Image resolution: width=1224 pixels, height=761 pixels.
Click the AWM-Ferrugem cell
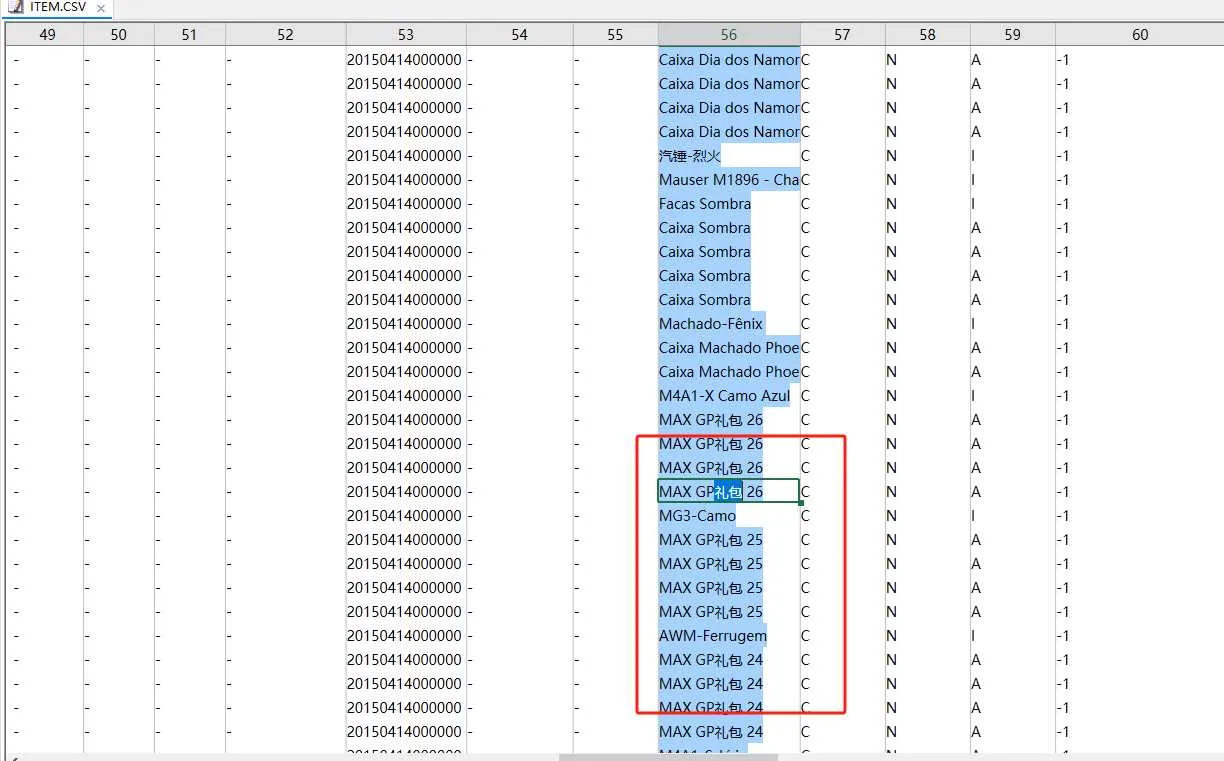pos(712,636)
